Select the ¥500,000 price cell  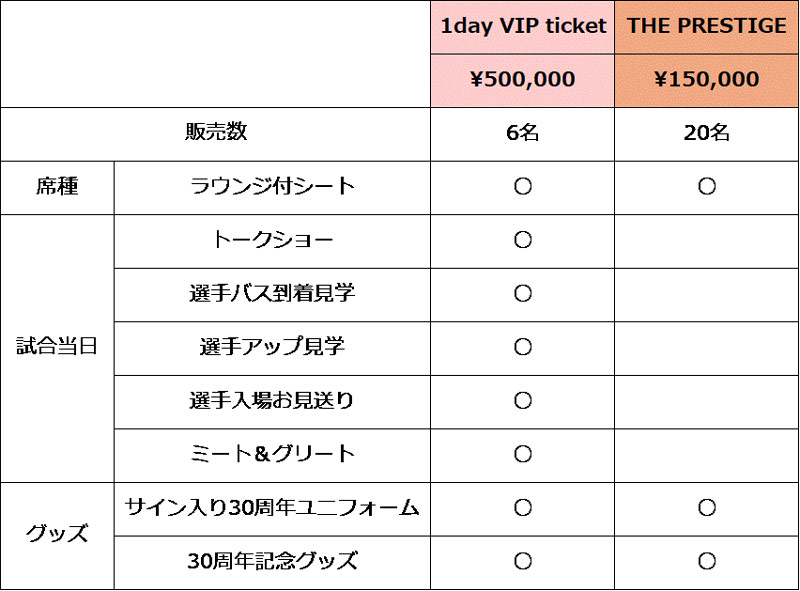click(x=522, y=81)
